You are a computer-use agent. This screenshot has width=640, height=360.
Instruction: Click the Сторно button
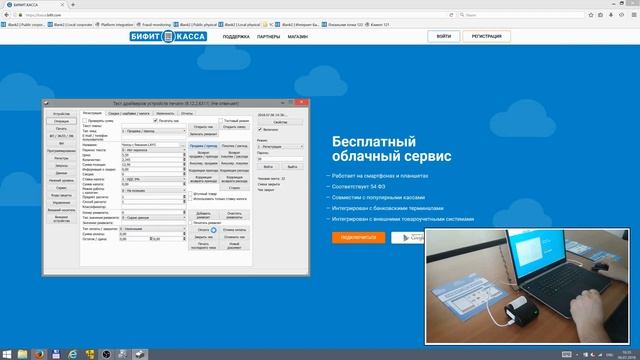click(235, 188)
